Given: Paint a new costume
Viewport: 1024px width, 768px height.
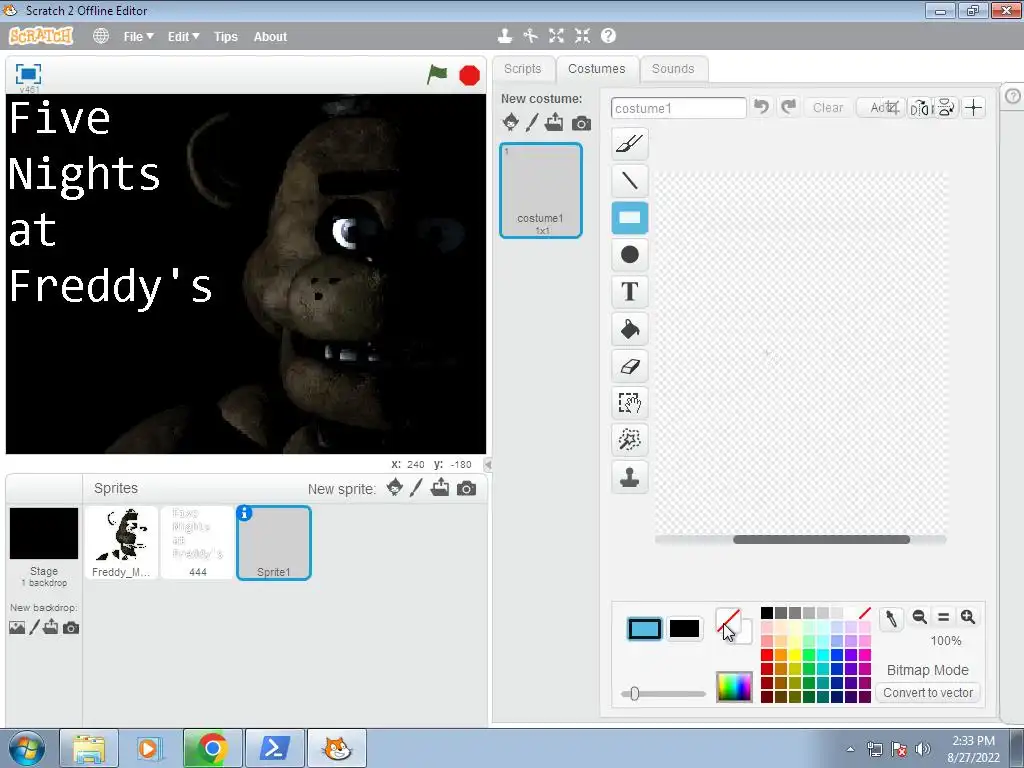Looking at the screenshot, I should pos(532,122).
